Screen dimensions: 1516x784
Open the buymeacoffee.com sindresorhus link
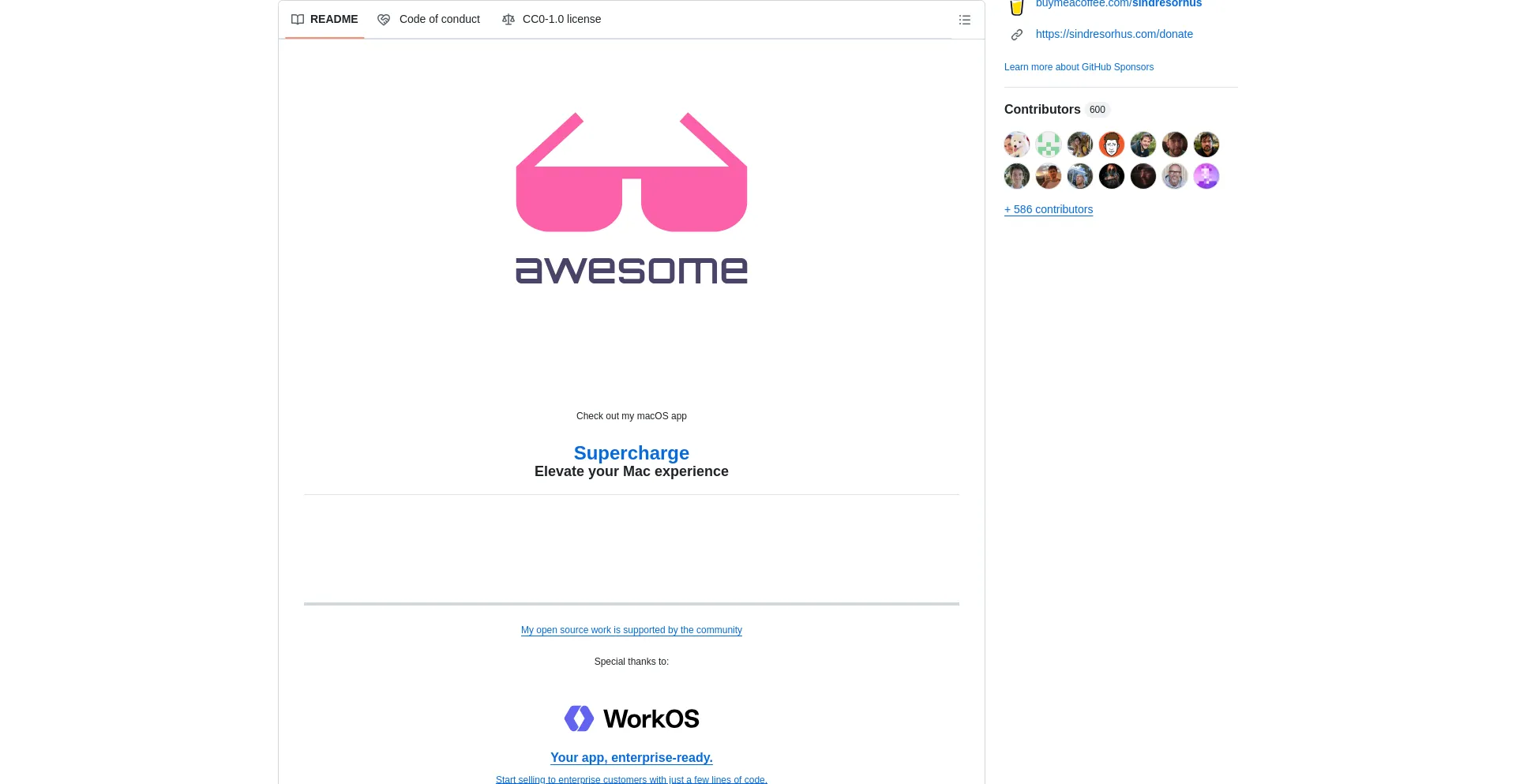pyautogui.click(x=1118, y=4)
